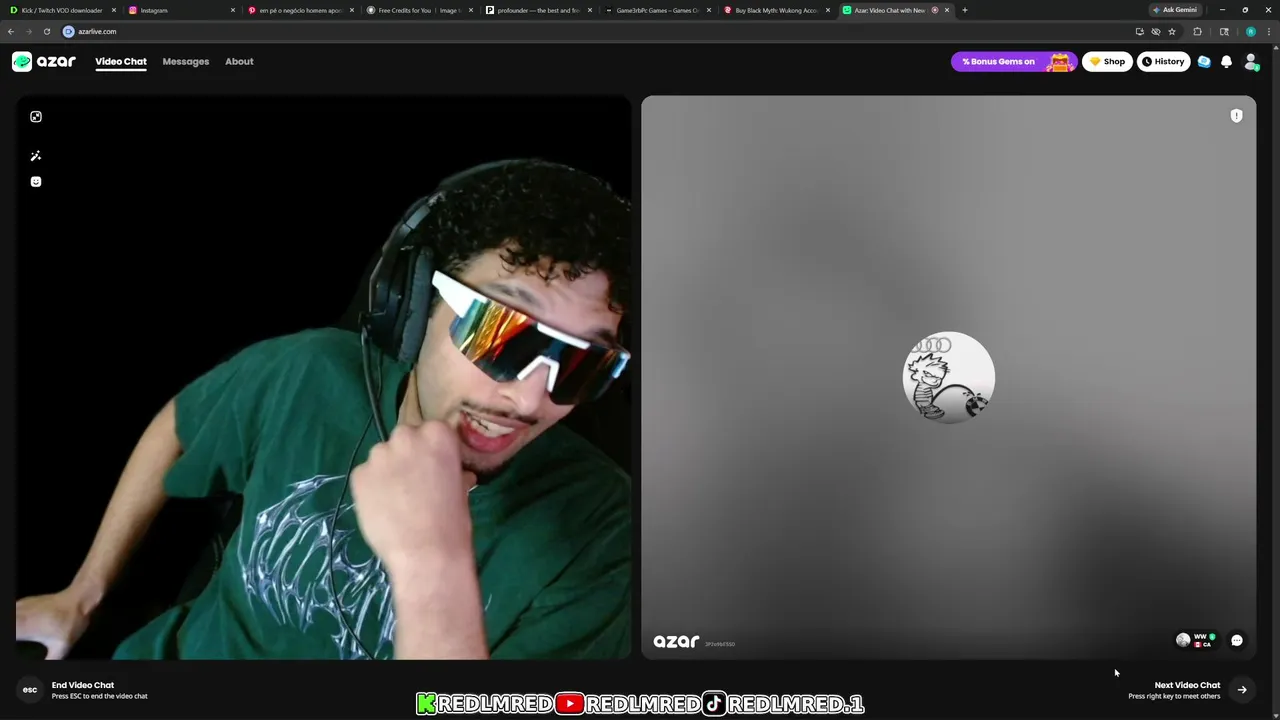Click the matched user's WW CA badge

click(1195, 640)
